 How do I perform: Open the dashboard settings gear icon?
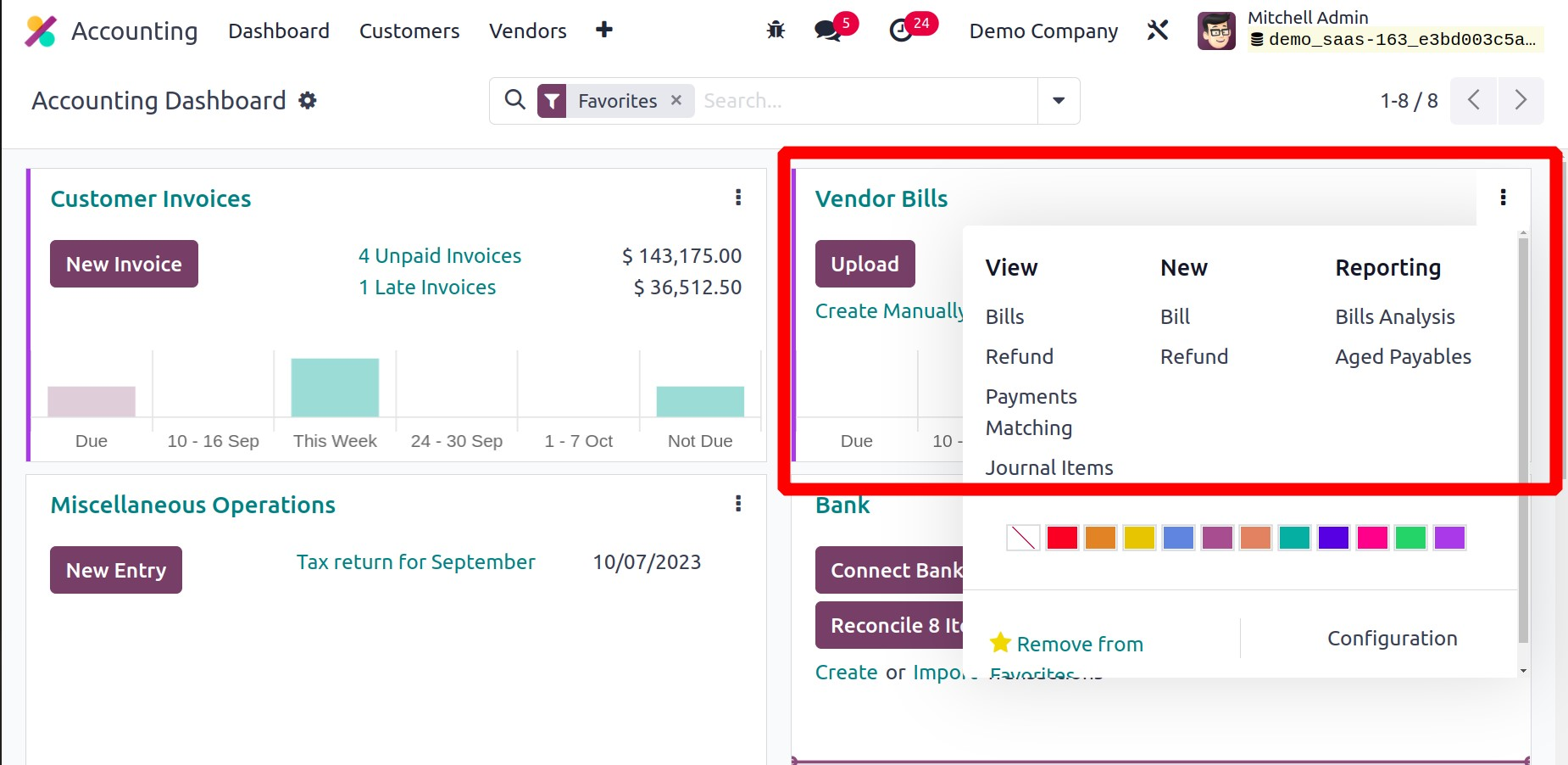[x=308, y=101]
